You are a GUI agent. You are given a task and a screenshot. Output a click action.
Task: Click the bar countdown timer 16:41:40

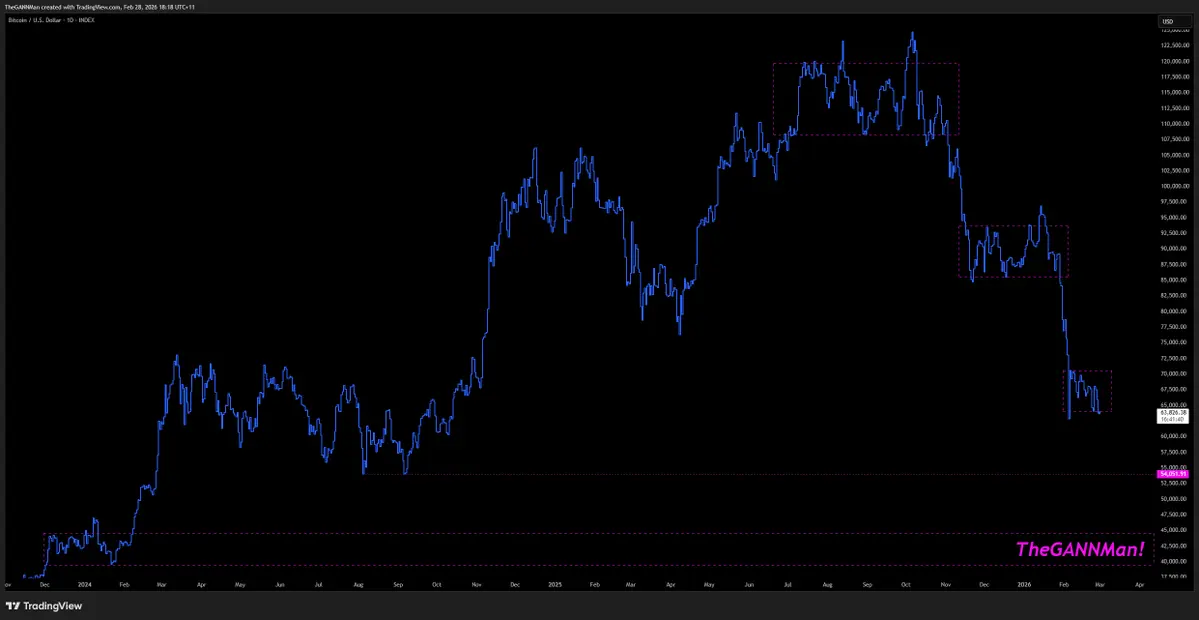pyautogui.click(x=1172, y=419)
